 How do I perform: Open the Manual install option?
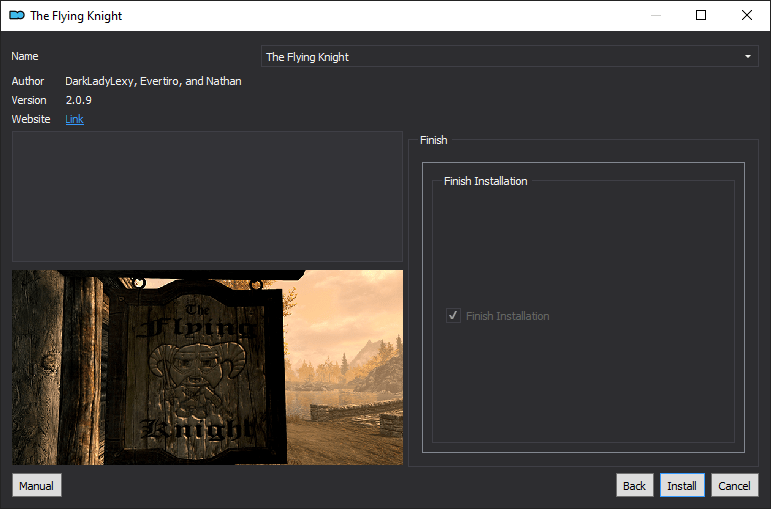coord(36,485)
